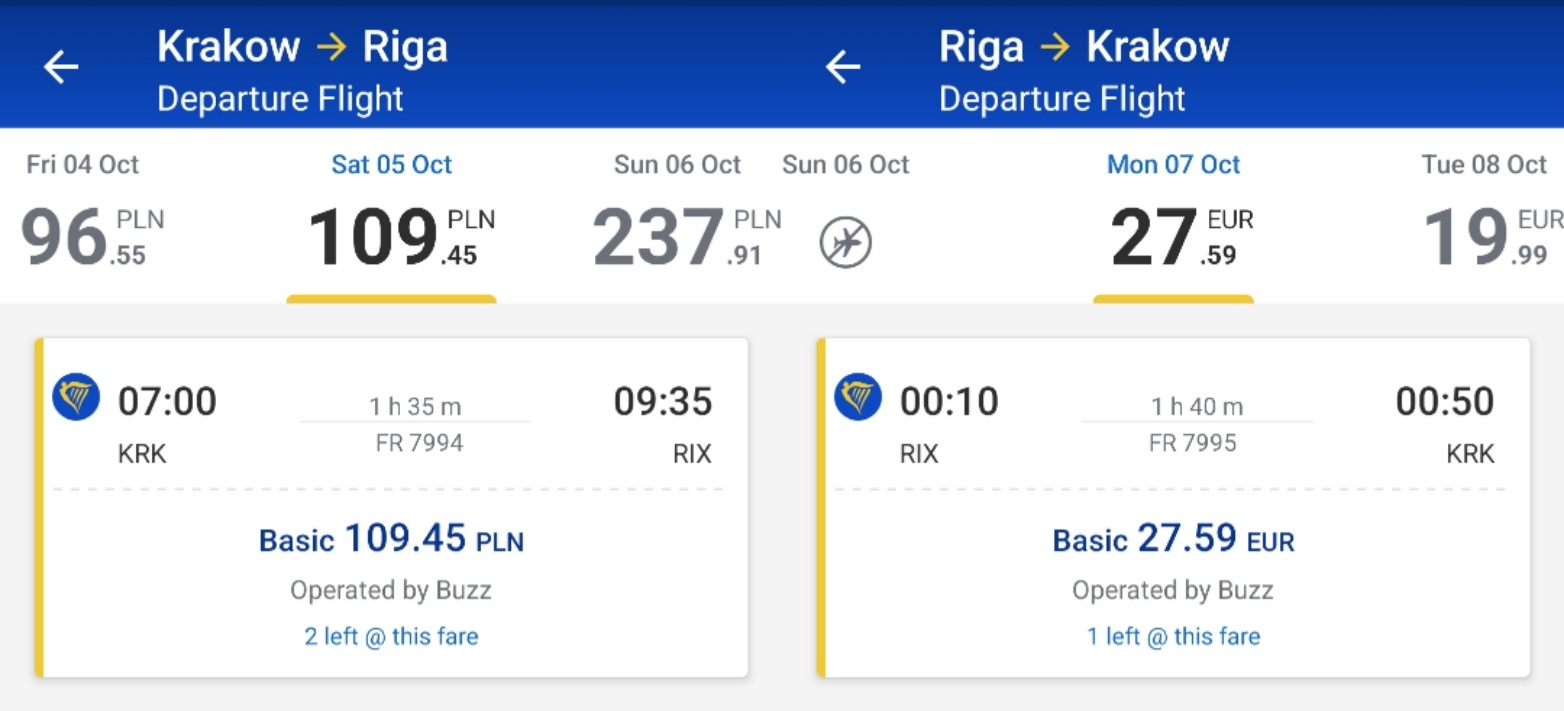The image size is (1564, 711).
Task: Select Sun 06 Oct 237.91 PLN date
Action: point(678,213)
